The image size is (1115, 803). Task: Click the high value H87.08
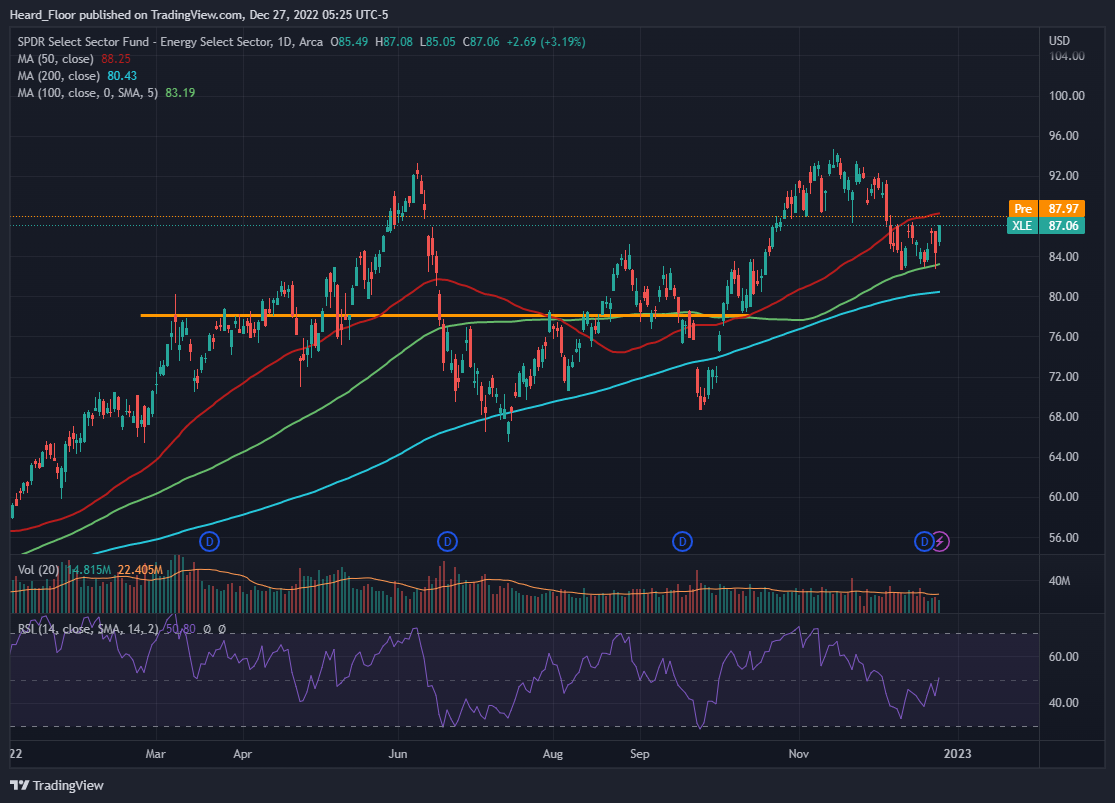[x=394, y=42]
